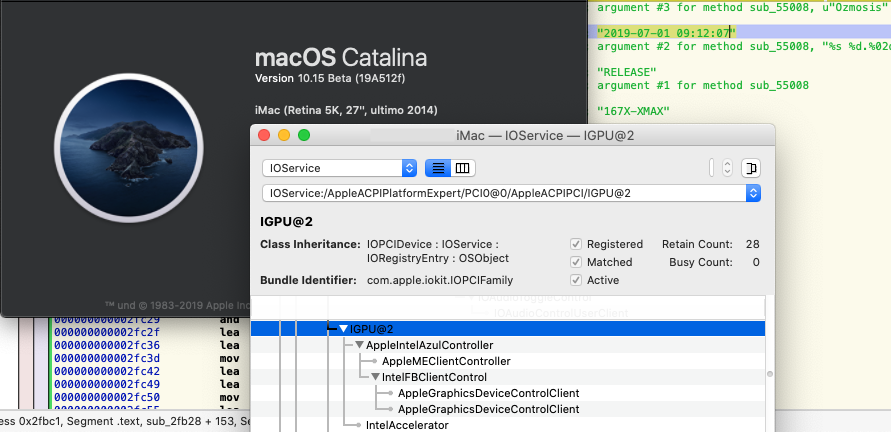Toggle the Matched checkbox
This screenshot has width=891, height=432.
(576, 262)
